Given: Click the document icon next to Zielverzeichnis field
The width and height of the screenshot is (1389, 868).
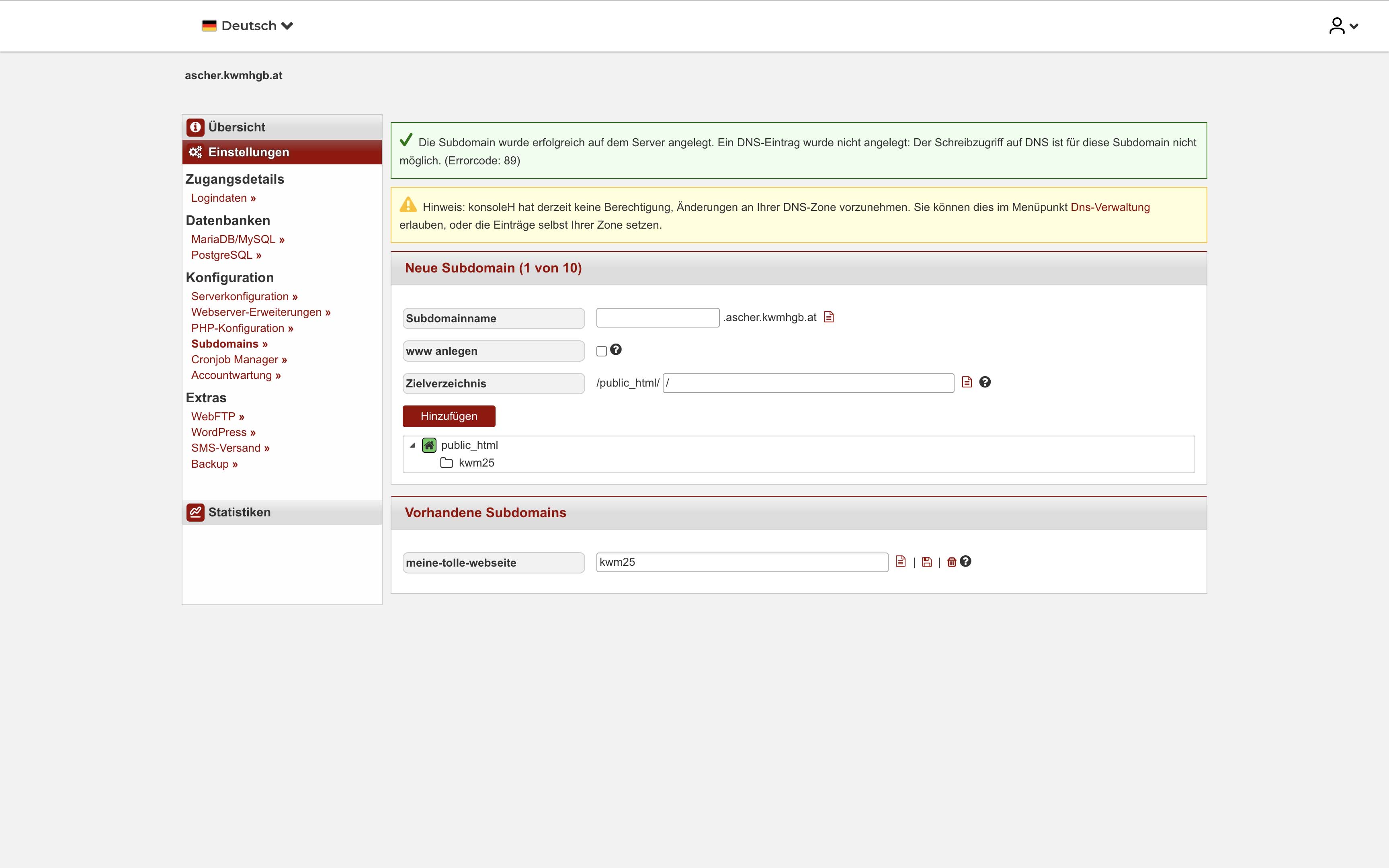Looking at the screenshot, I should [967, 382].
